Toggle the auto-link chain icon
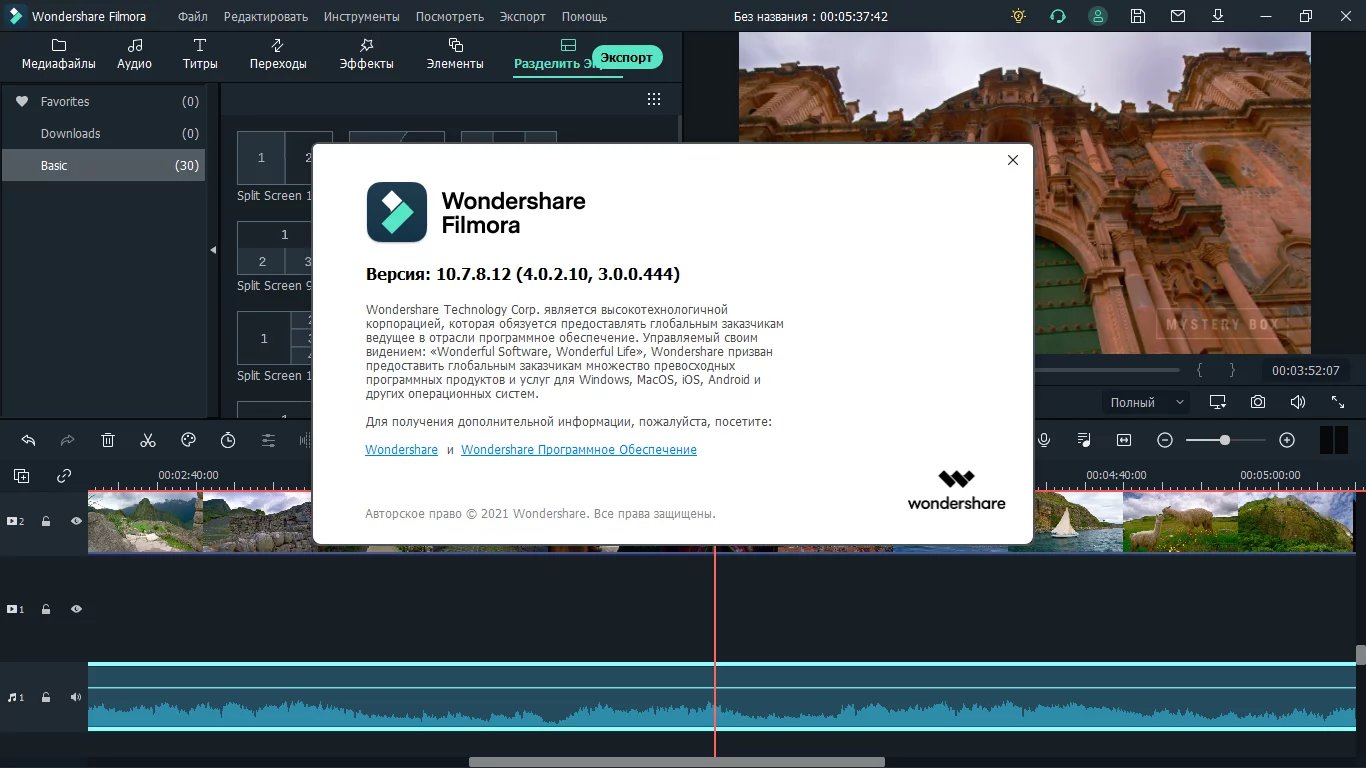Viewport: 1366px width, 768px height. 64,476
